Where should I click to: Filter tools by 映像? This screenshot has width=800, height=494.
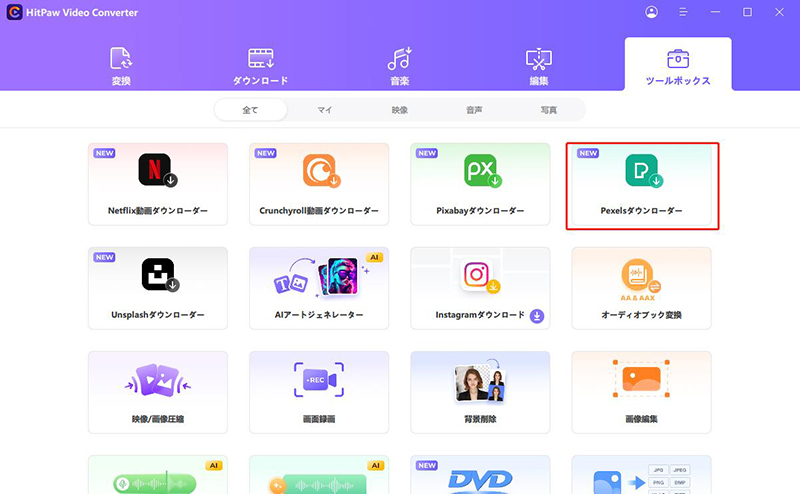(x=399, y=110)
